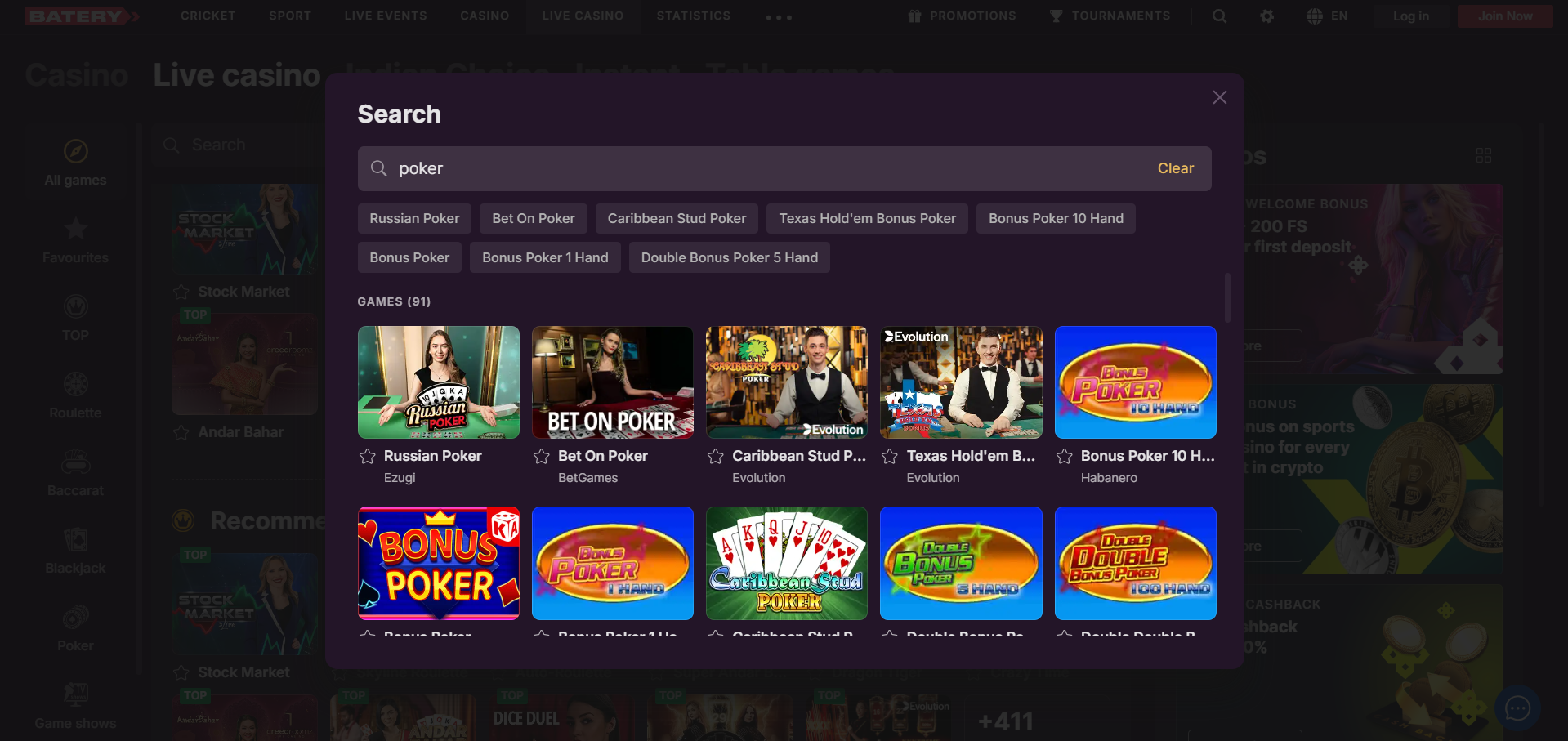Viewport: 1568px width, 741px height.
Task: Choose the Double Bonus Poker 5 Hand chip
Action: (x=729, y=258)
